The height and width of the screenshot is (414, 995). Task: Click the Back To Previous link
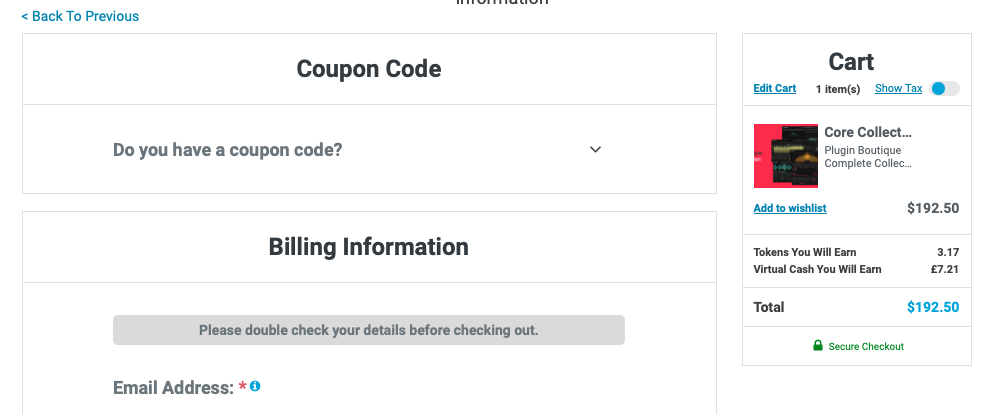(80, 17)
